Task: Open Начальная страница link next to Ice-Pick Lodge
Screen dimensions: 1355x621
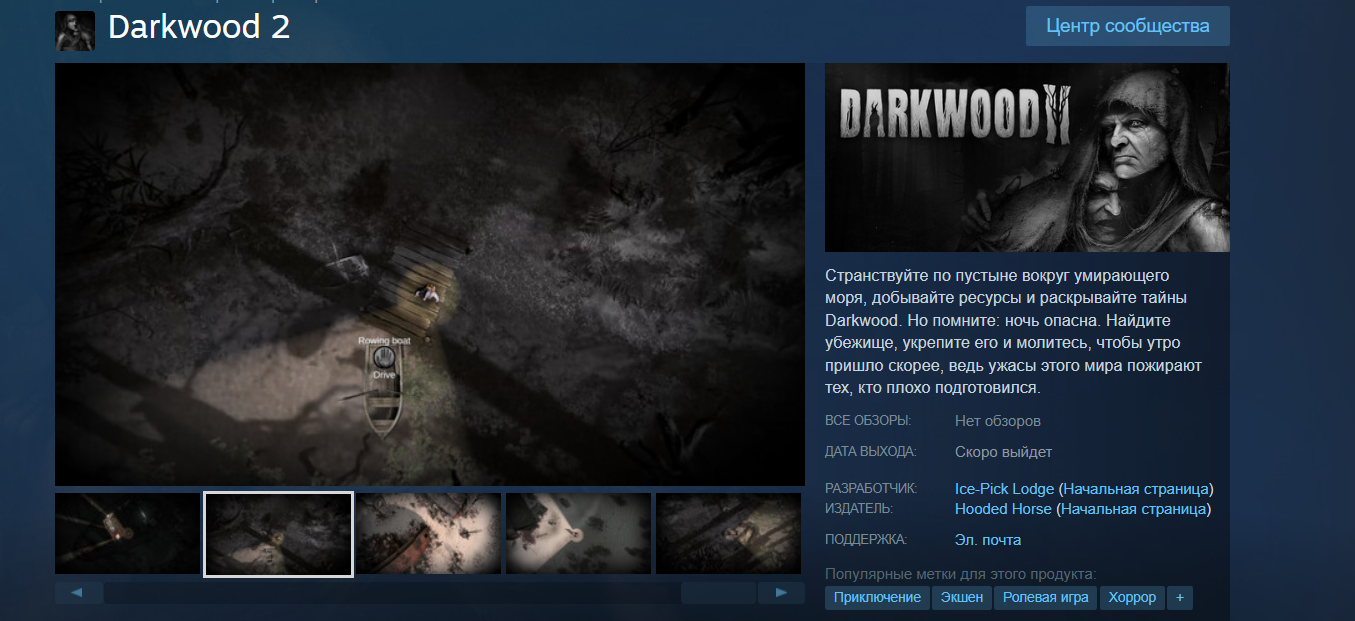Action: pyautogui.click(x=1136, y=489)
